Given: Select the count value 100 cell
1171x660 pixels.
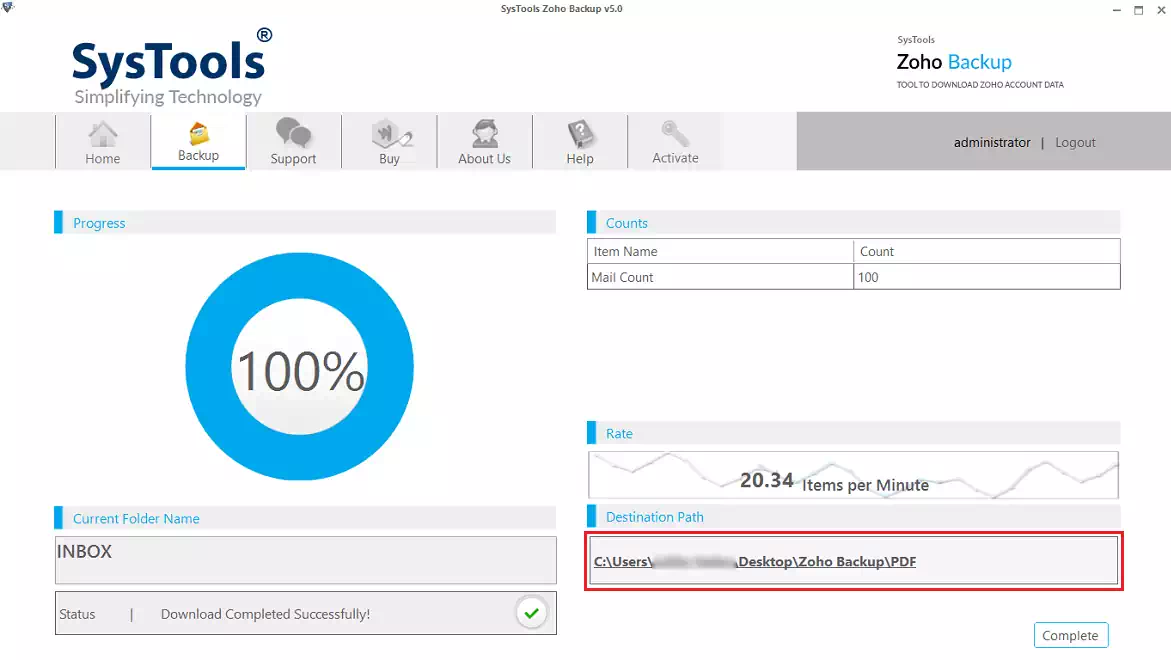Looking at the screenshot, I should [987, 277].
